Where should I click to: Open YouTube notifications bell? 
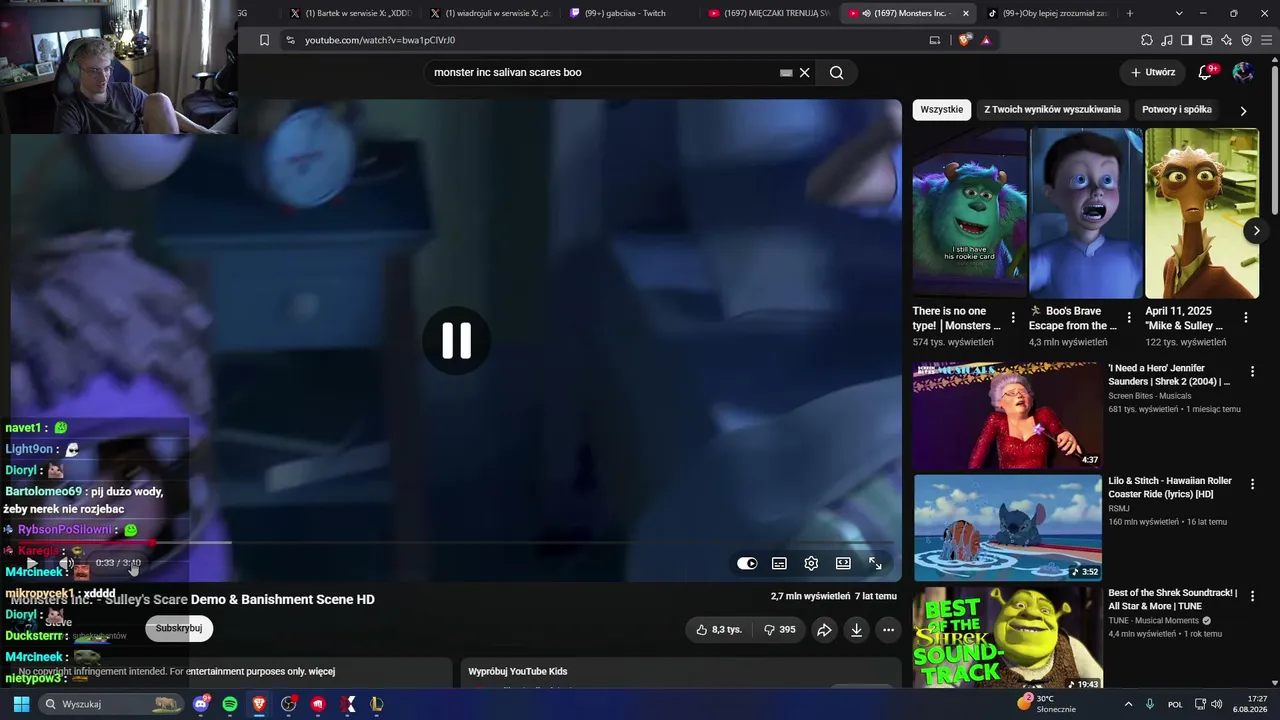click(1205, 72)
